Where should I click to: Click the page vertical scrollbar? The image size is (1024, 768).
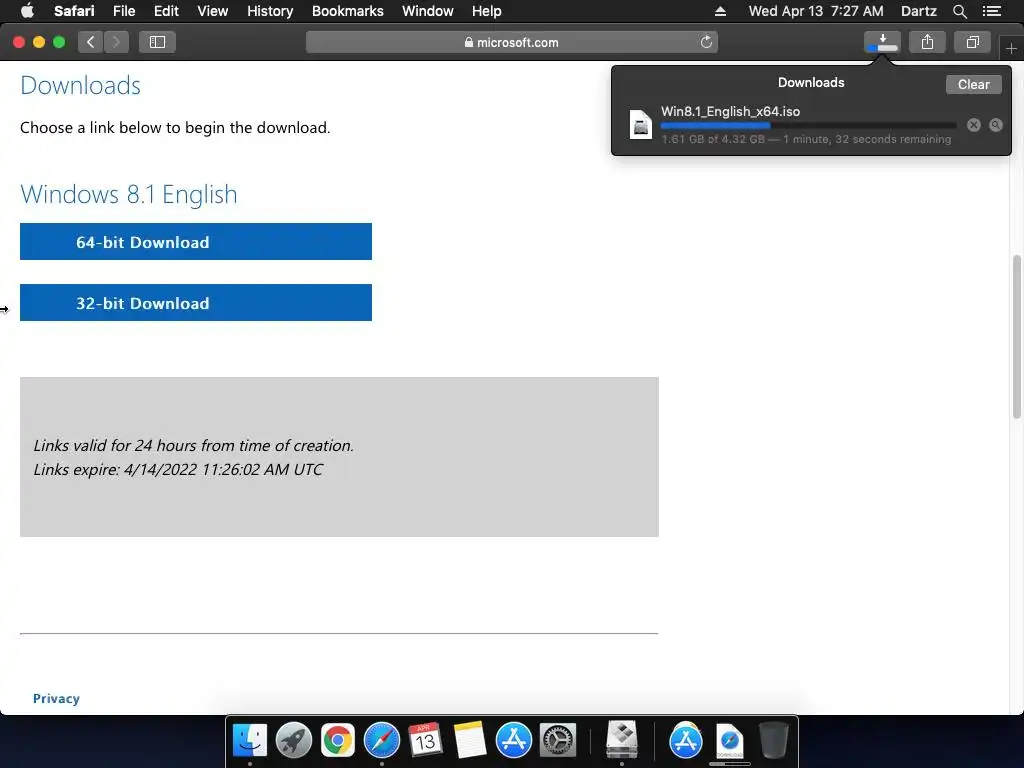(x=1016, y=336)
